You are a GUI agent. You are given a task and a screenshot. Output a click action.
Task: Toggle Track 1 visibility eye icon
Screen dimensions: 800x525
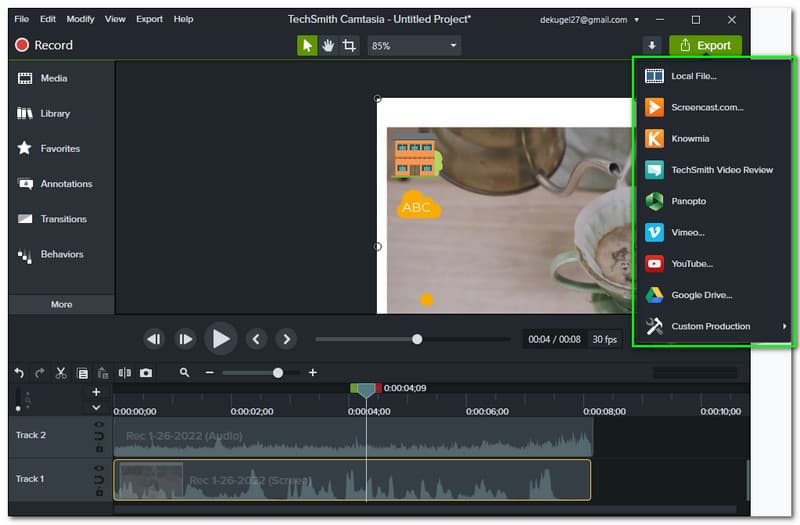[x=99, y=468]
